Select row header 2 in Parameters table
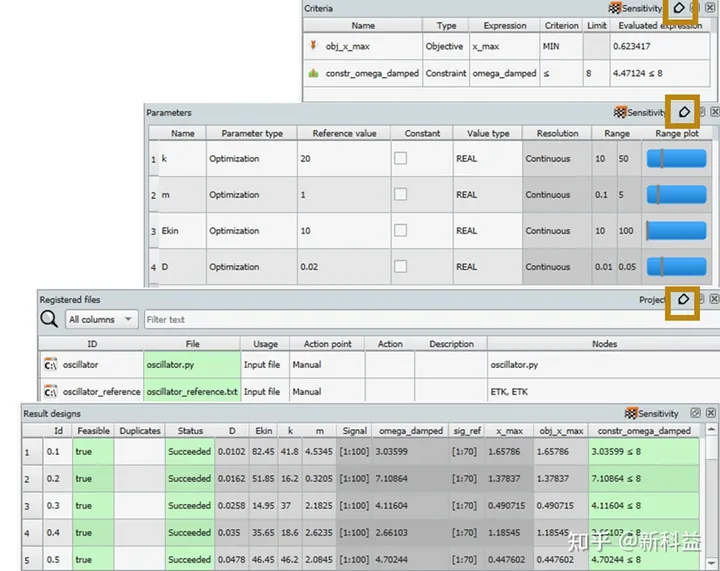 [x=153, y=195]
